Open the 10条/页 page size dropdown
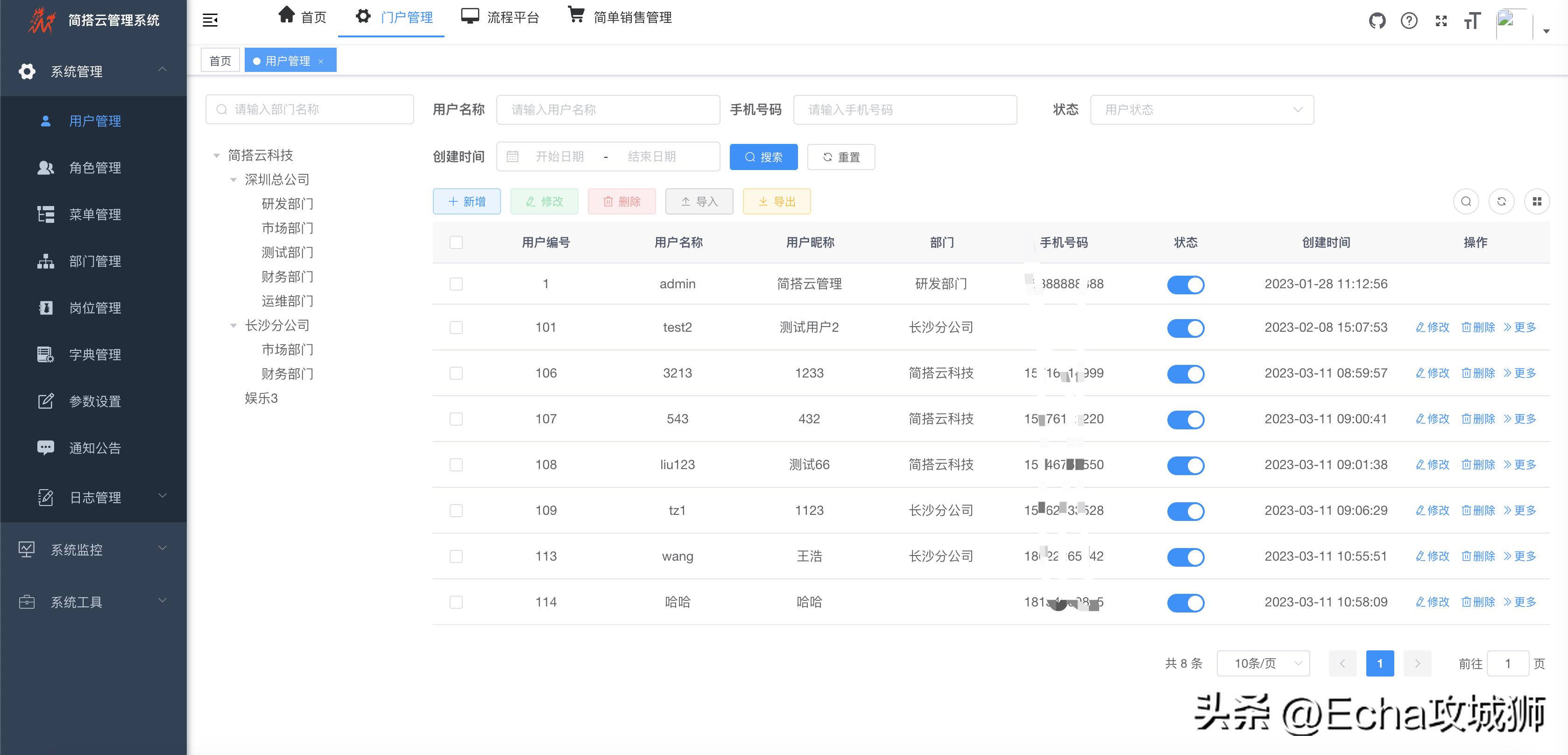The height and width of the screenshot is (755, 1568). coord(1263,664)
